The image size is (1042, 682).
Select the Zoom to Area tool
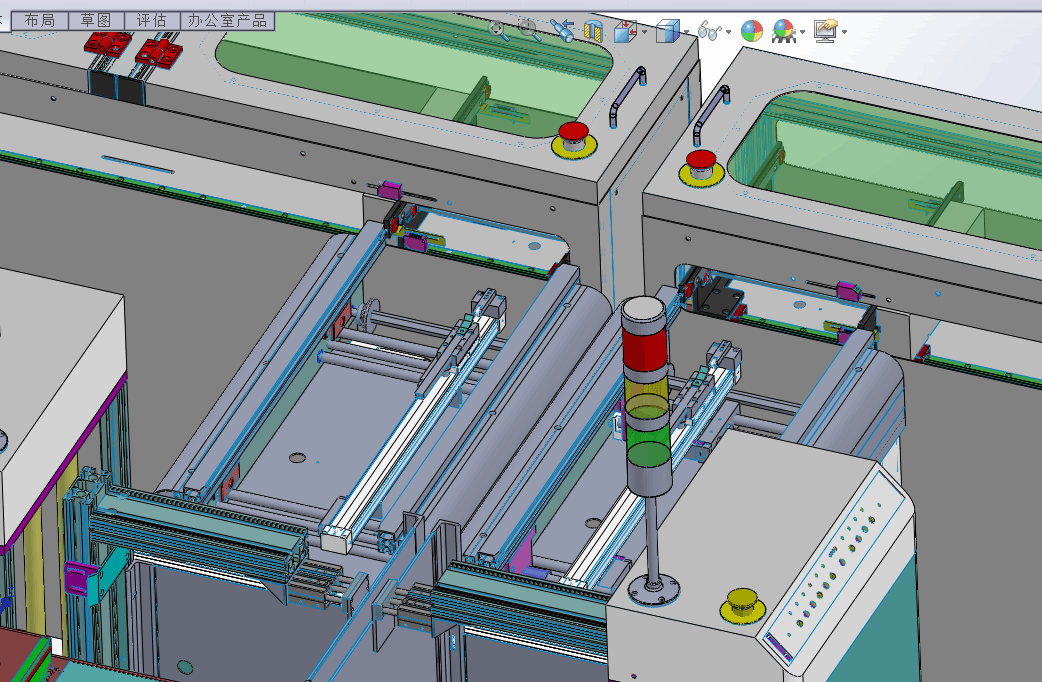[x=530, y=31]
